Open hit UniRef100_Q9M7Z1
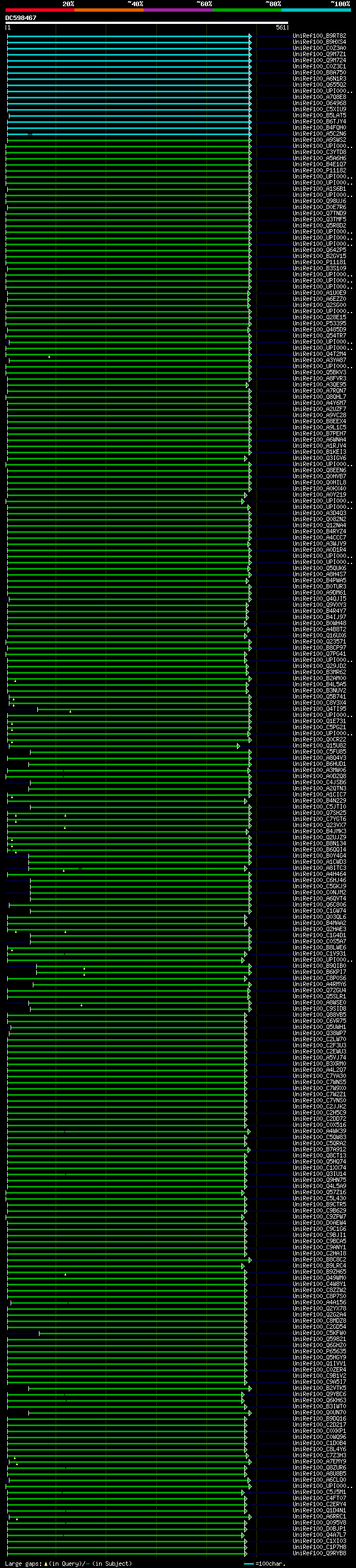The image size is (356, 1568). tap(319, 54)
